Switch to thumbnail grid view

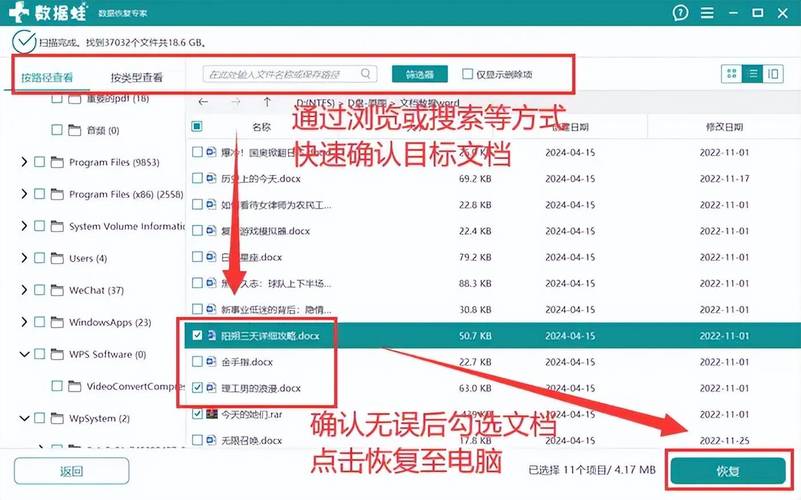click(732, 74)
